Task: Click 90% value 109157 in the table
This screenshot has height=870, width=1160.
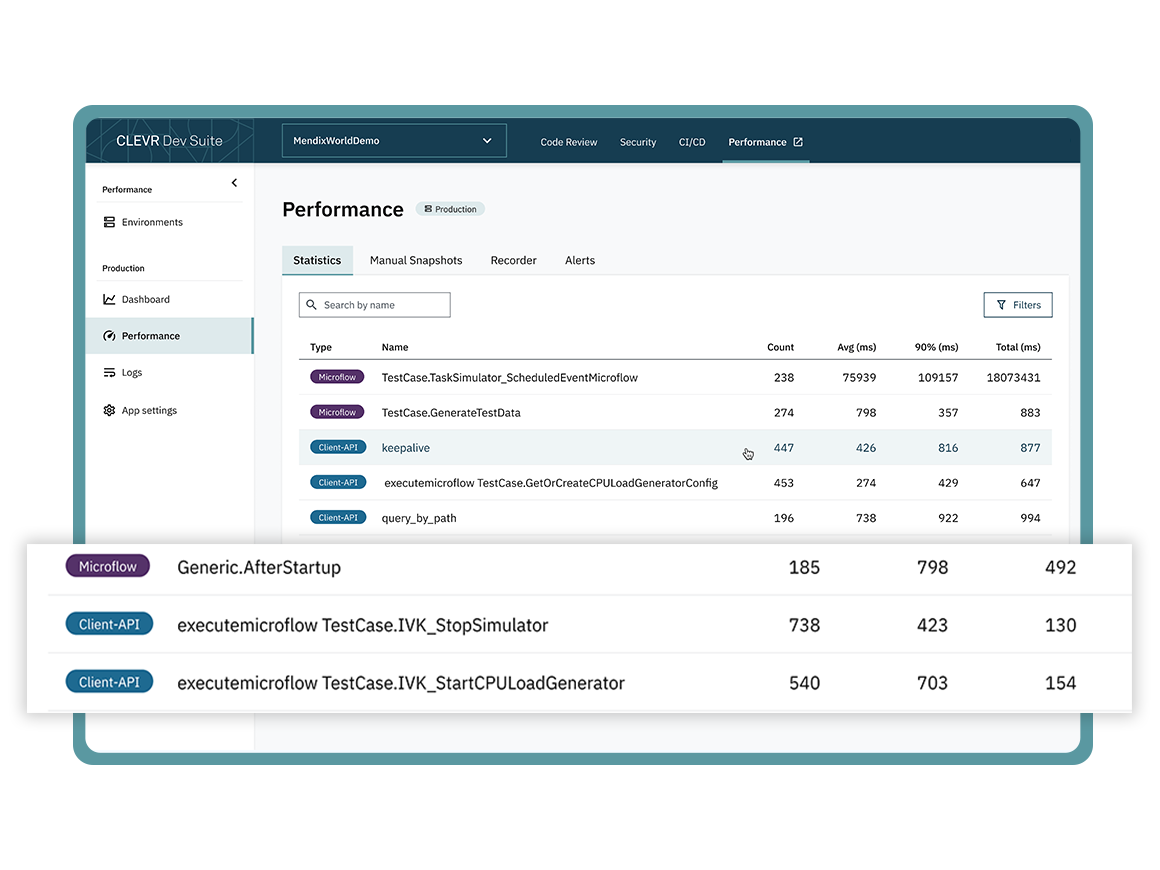Action: 938,377
